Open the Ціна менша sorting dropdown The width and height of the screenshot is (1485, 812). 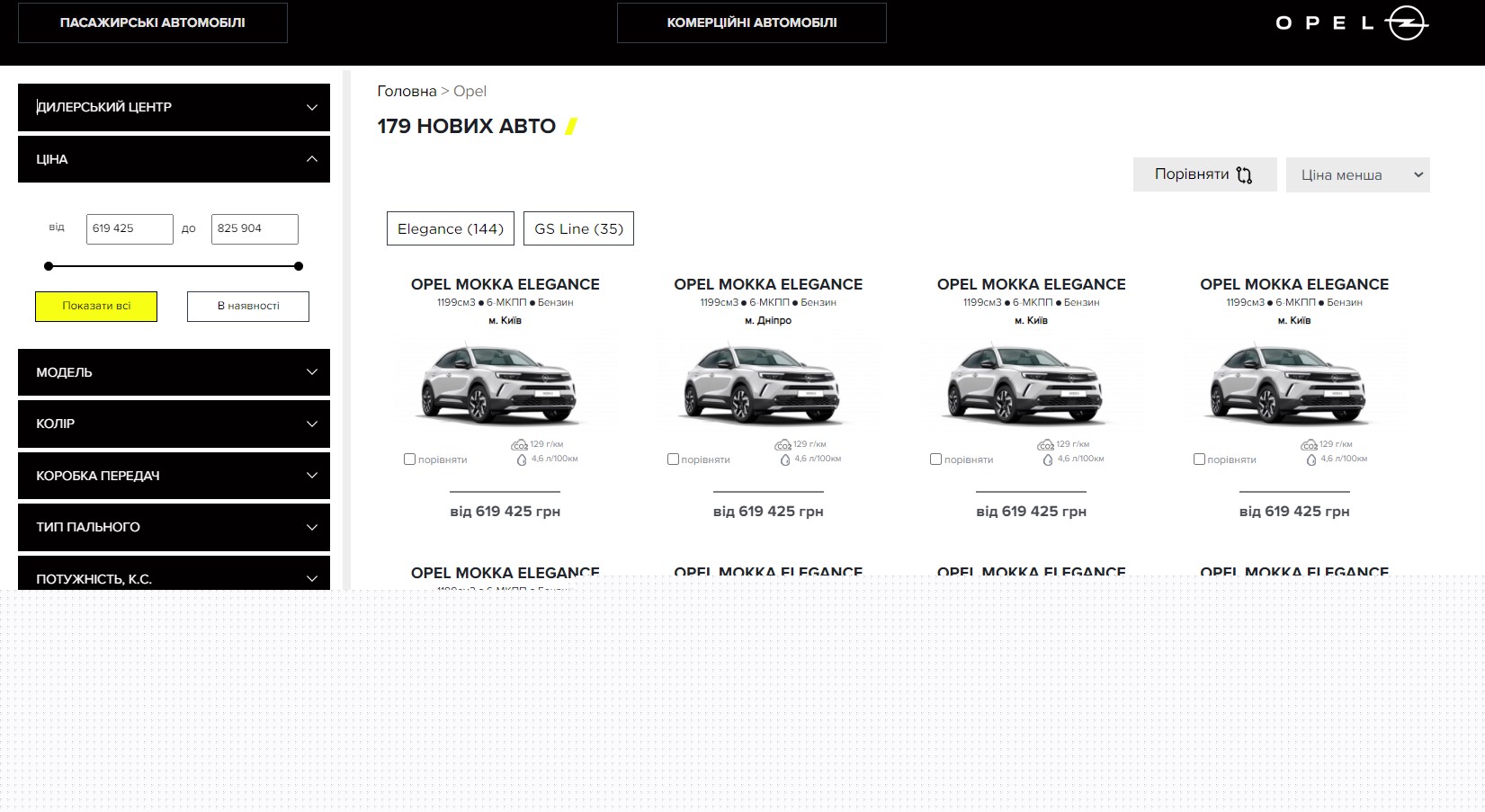(x=1356, y=174)
